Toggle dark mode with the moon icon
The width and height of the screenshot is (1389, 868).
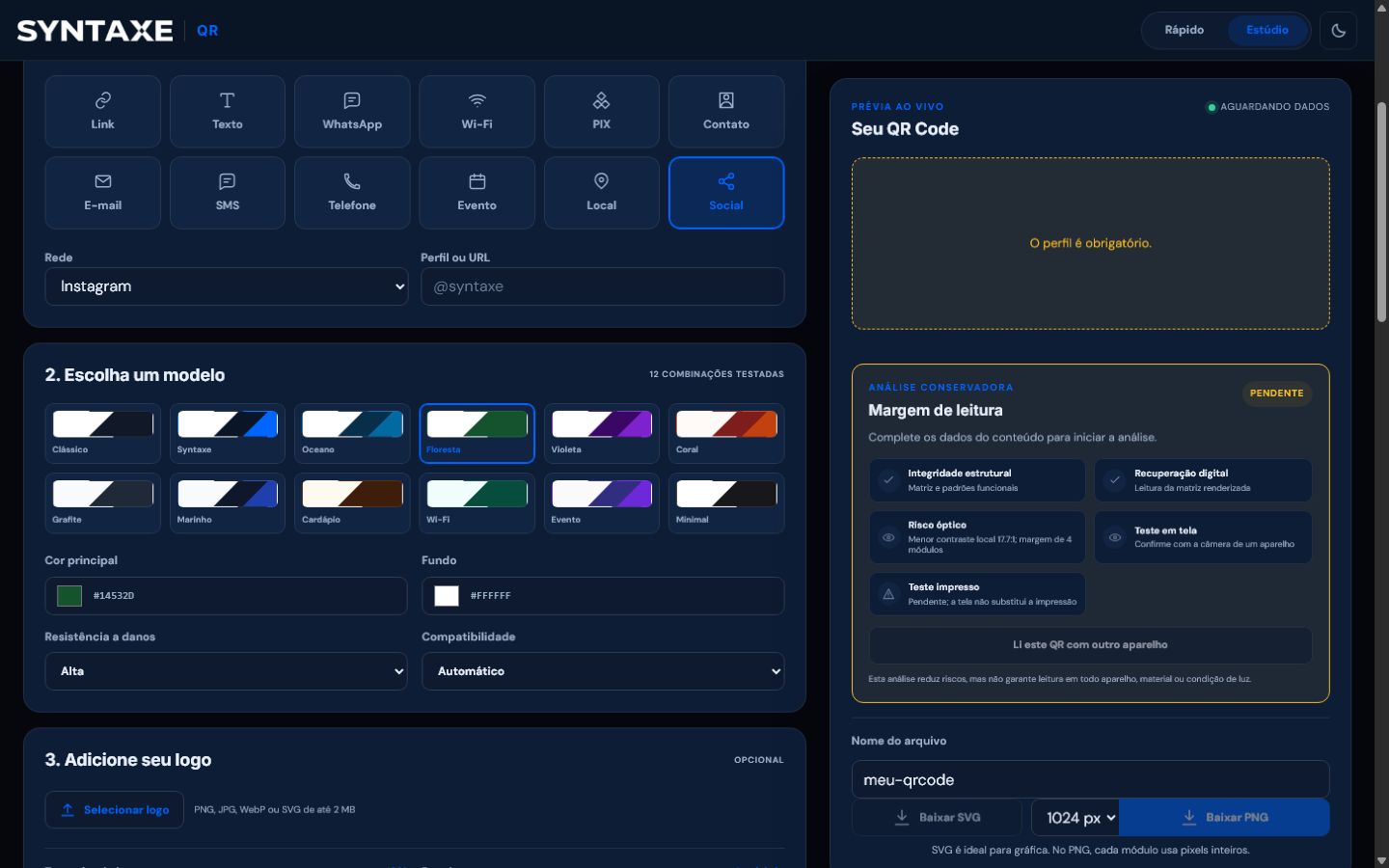click(1339, 30)
